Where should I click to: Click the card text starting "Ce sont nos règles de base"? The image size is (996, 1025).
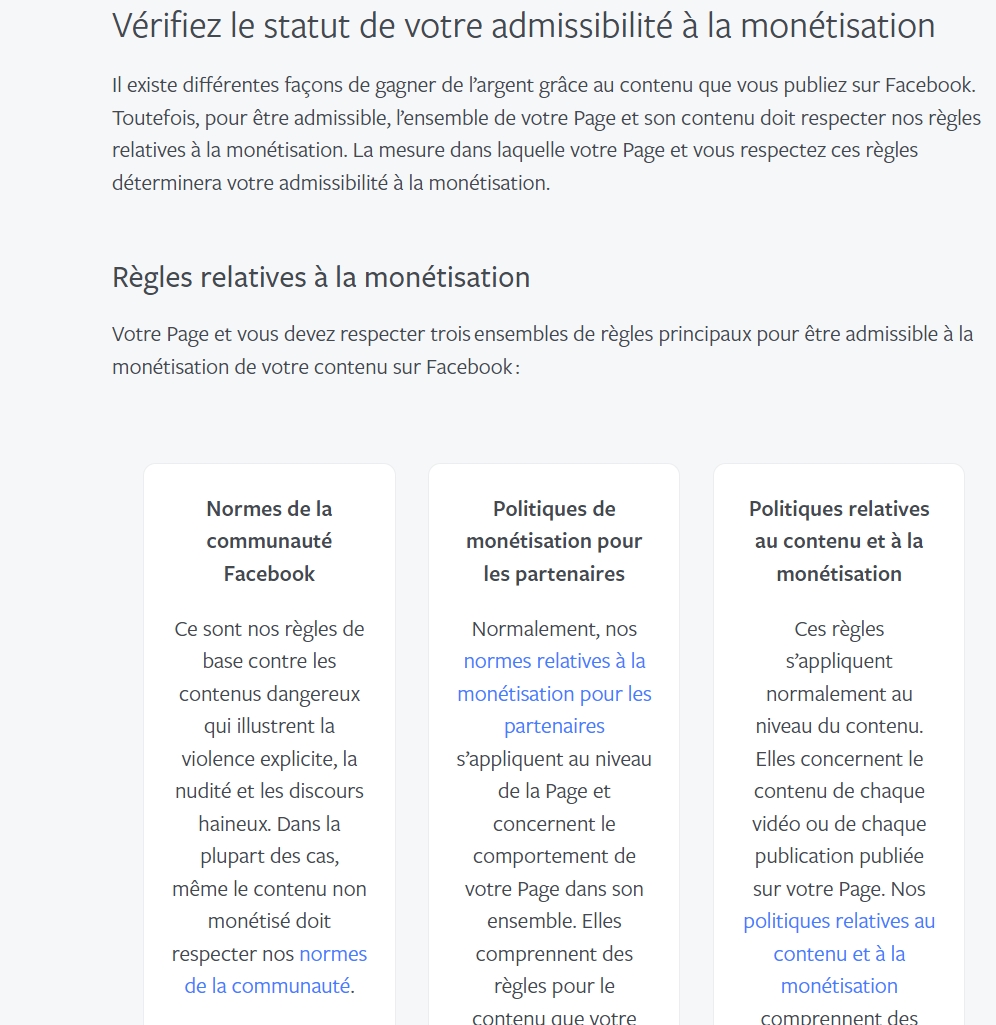269,629
